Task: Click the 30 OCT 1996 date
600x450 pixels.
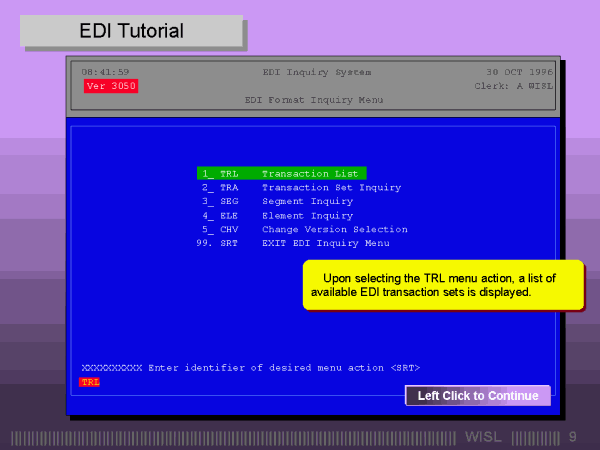Action: coord(519,72)
